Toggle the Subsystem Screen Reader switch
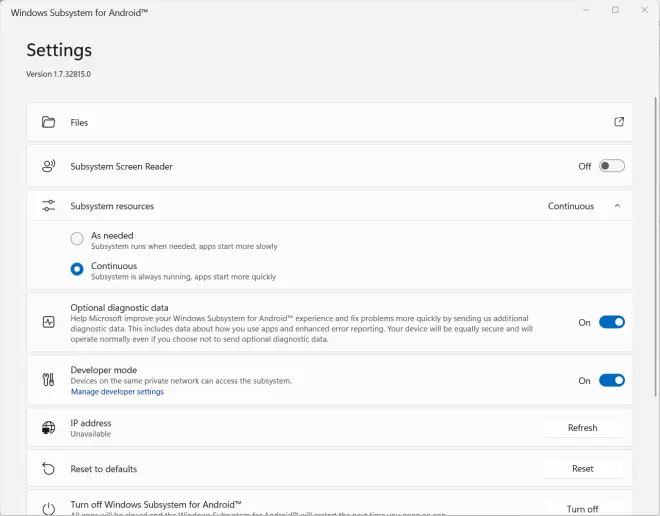Image resolution: width=660 pixels, height=516 pixels. click(x=612, y=166)
